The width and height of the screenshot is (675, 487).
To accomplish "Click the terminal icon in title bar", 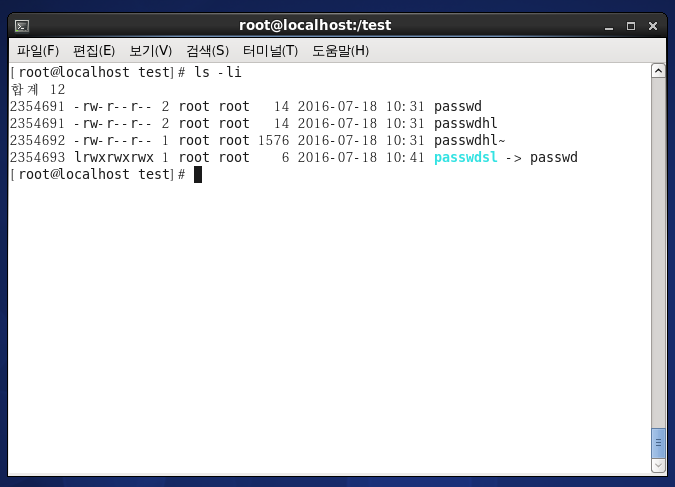I will tap(22, 26).
